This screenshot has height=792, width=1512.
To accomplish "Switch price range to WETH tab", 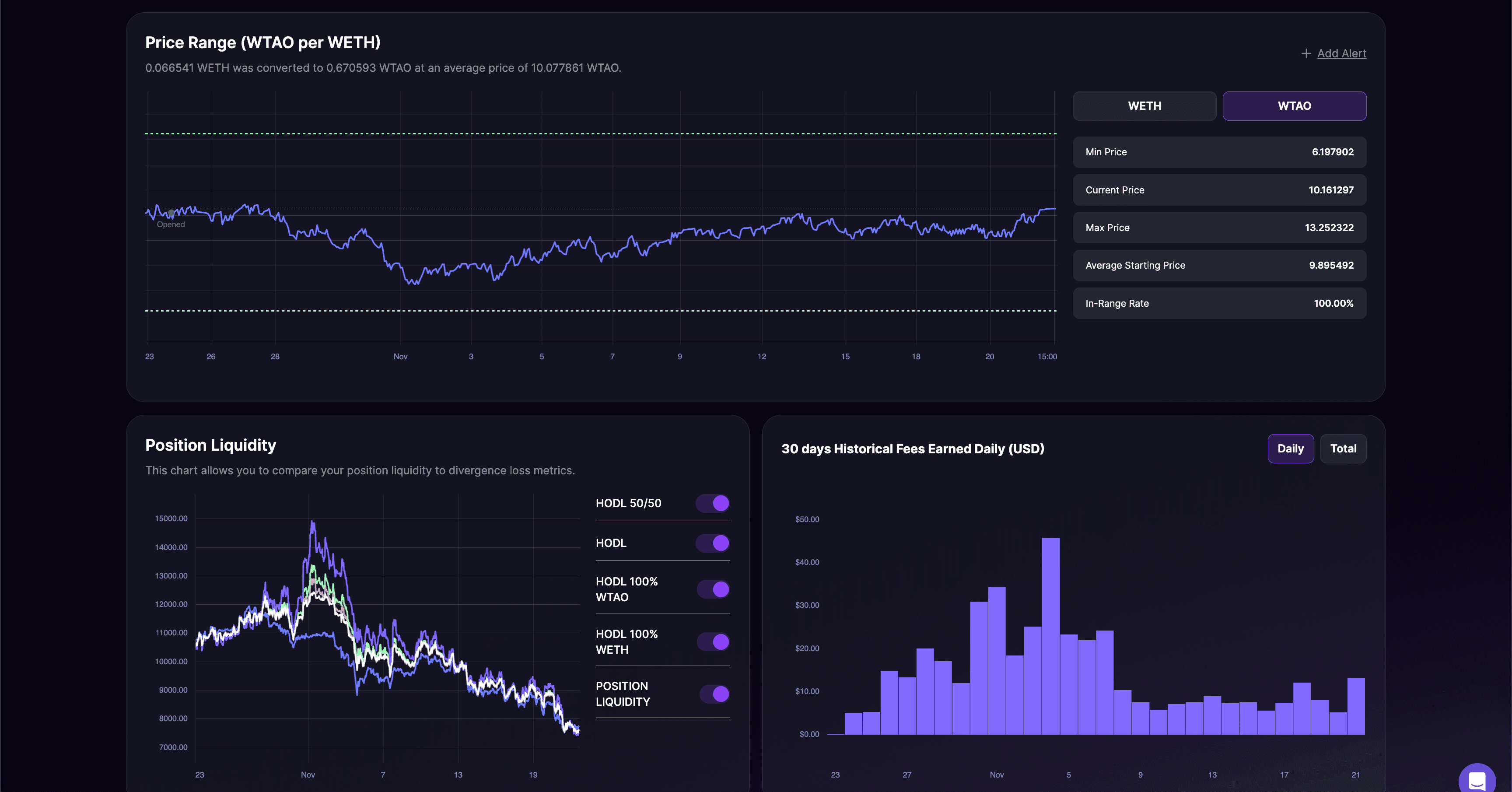I will pyautogui.click(x=1144, y=106).
